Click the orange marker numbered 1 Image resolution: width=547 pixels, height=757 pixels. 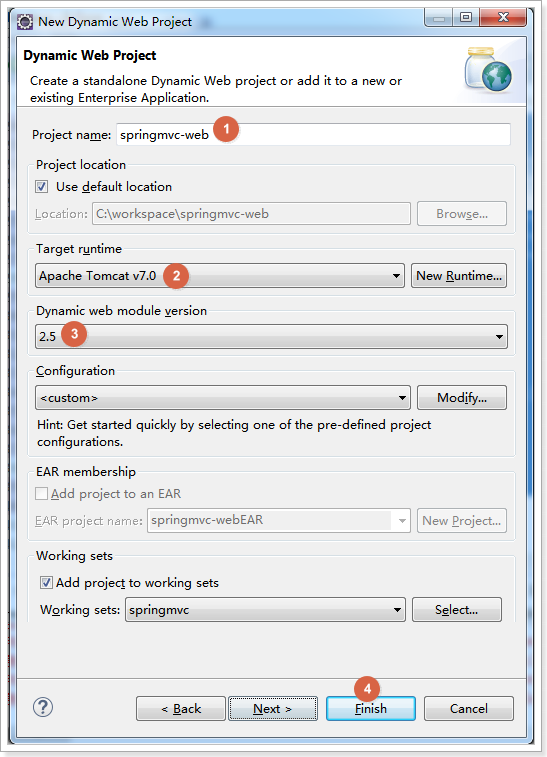pyautogui.click(x=226, y=129)
